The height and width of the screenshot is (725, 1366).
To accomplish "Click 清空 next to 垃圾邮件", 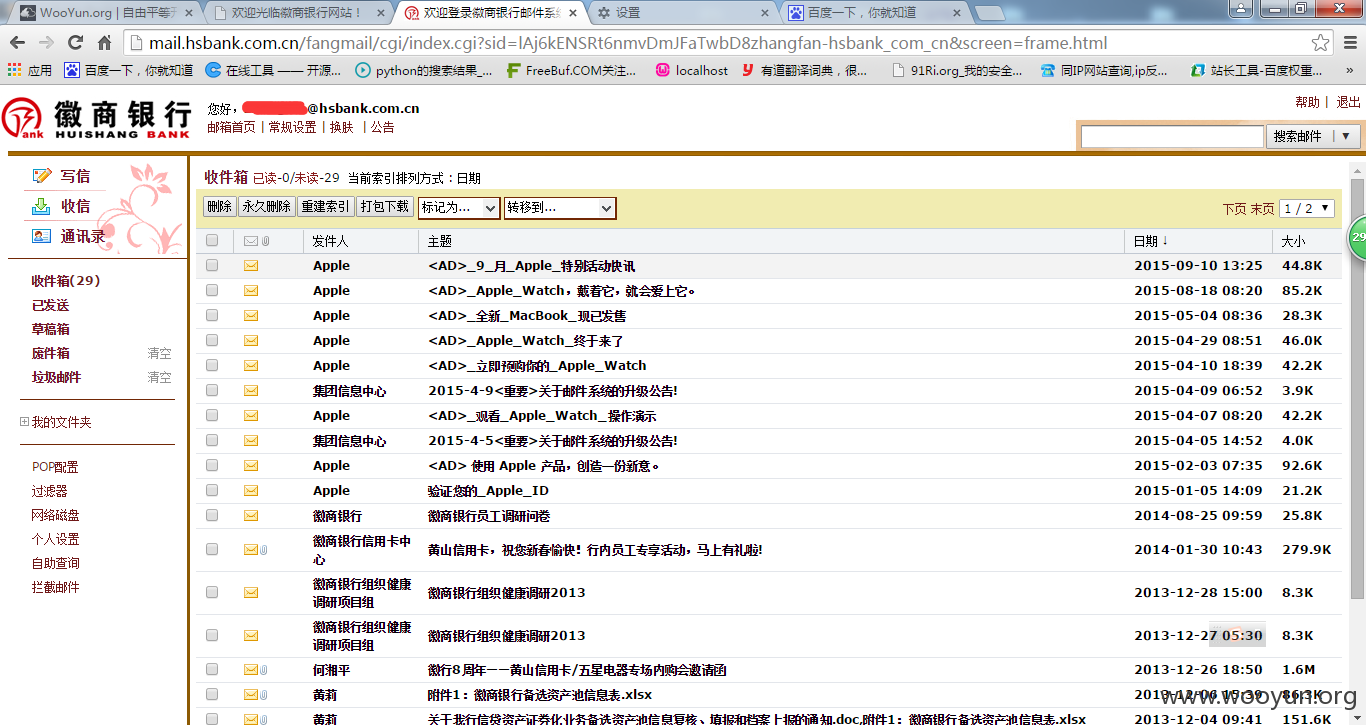I will [159, 377].
